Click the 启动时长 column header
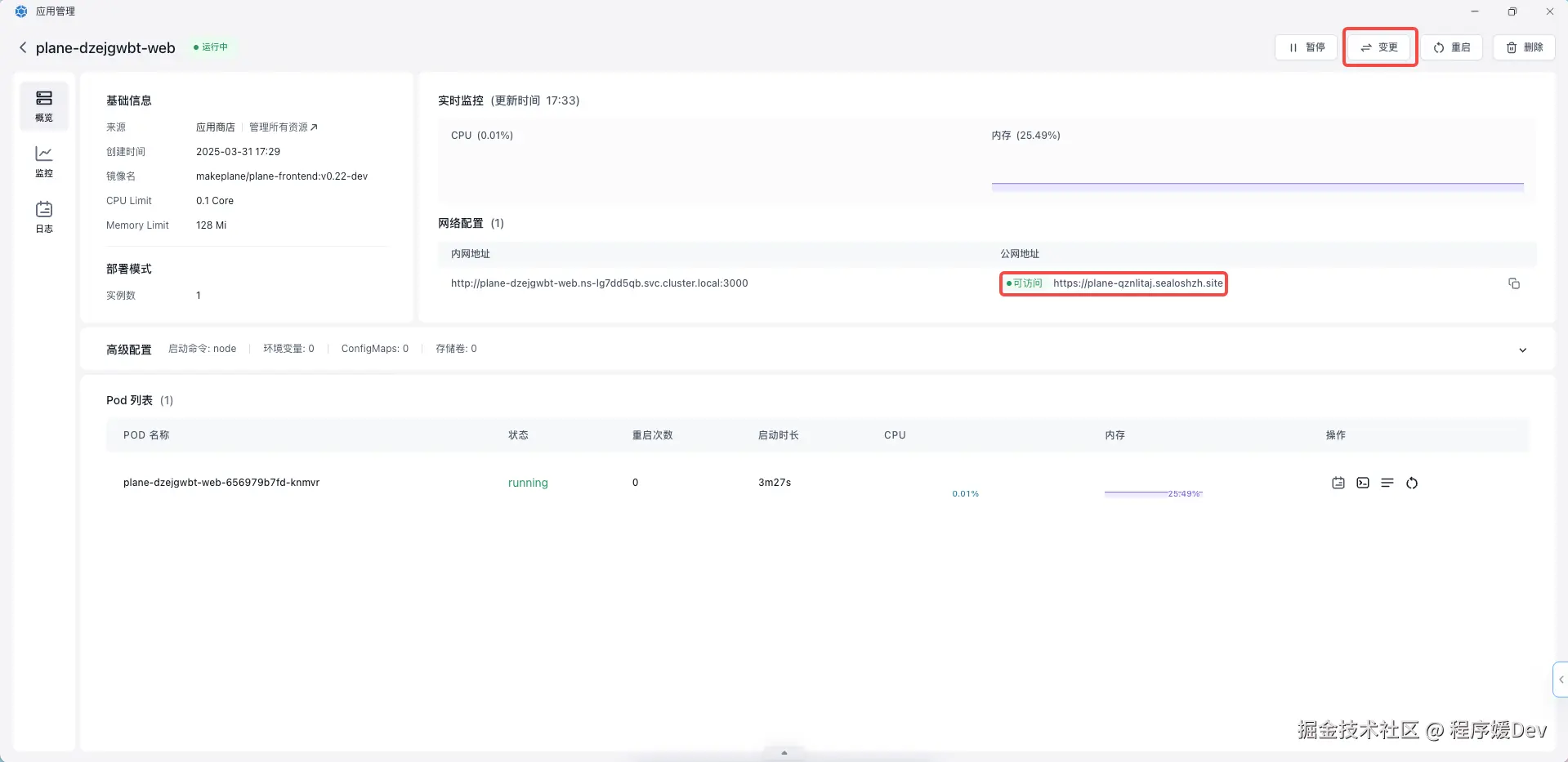 pyautogui.click(x=778, y=435)
